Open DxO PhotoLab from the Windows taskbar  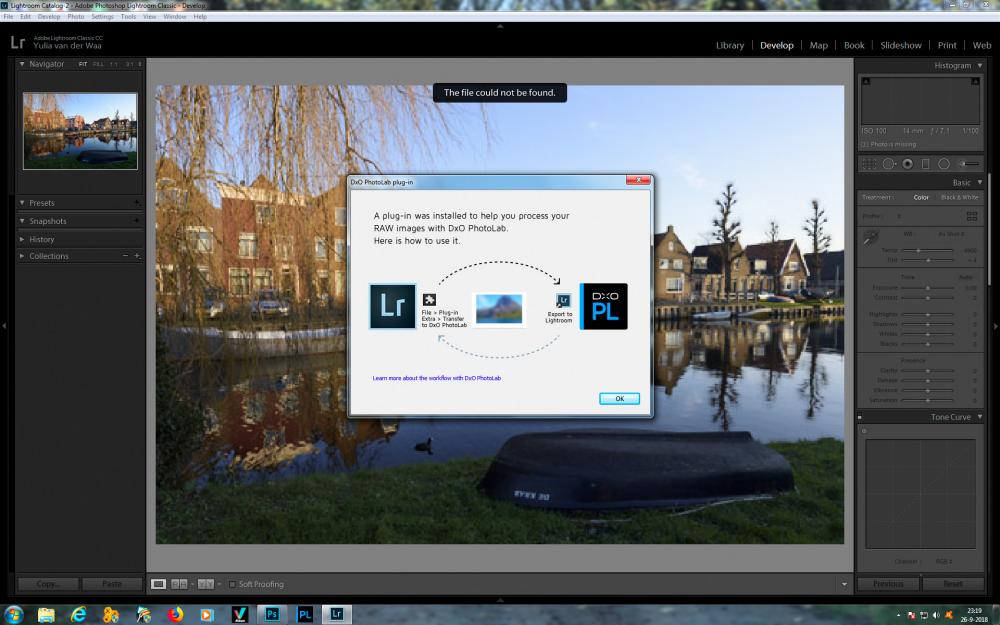[x=304, y=614]
